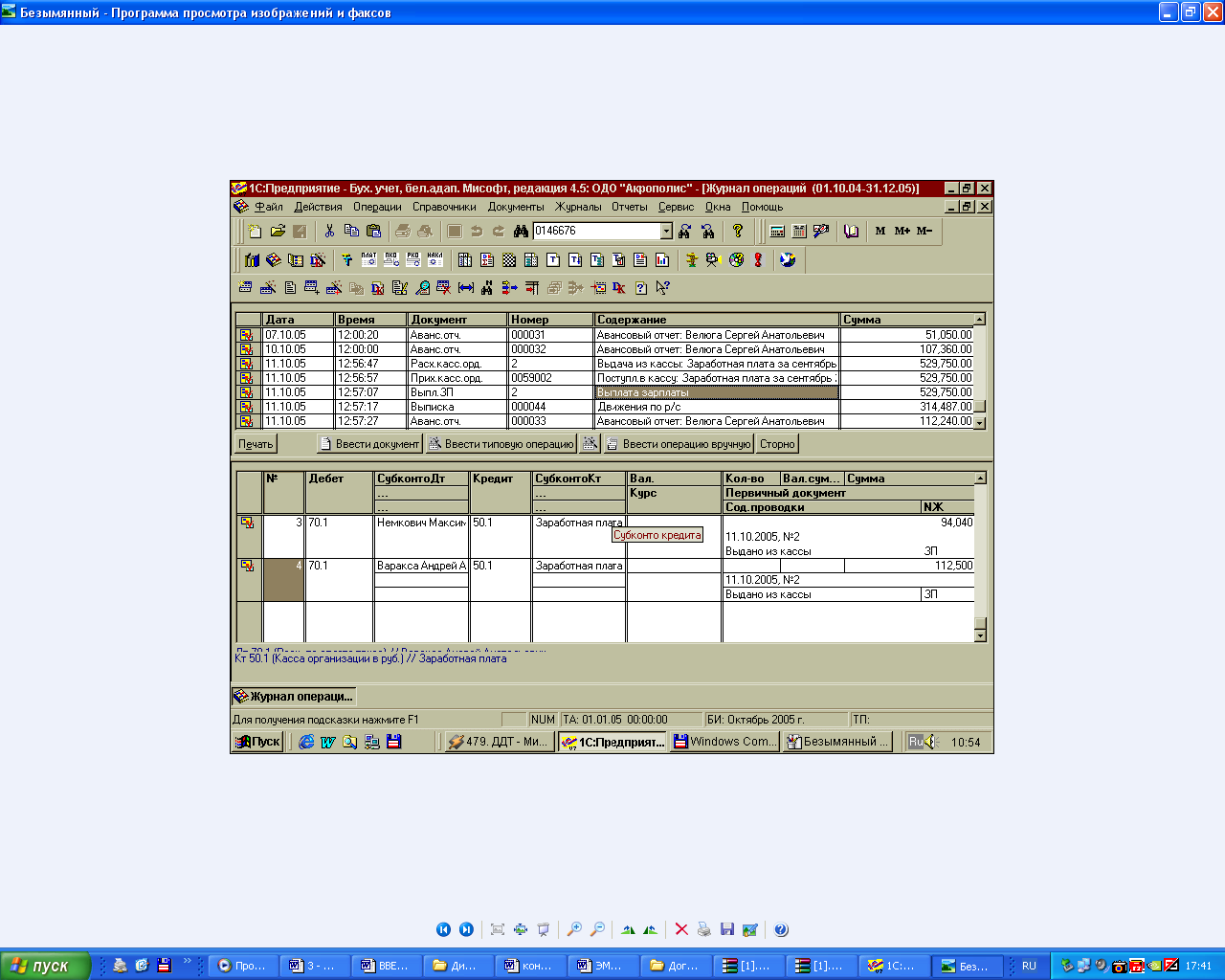Click New document icon in 1C toolbar
This screenshot has width=1225, height=980.
pos(256,231)
